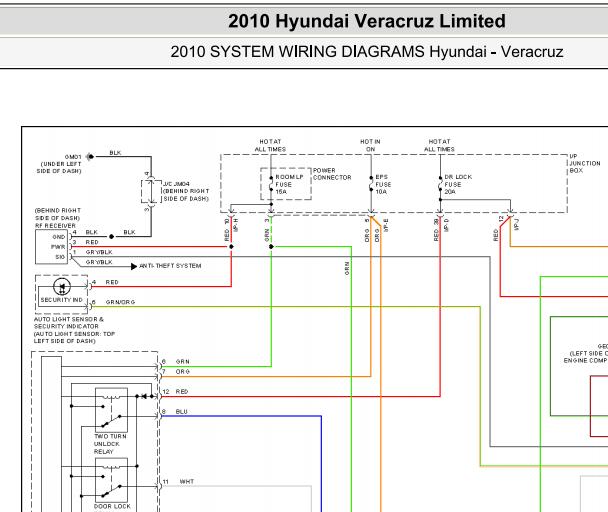Click 'AUTO LIGHT SENSOR & SECURITY INDICATOR' caption
Viewport: 608px width, 512px height.
(69, 323)
